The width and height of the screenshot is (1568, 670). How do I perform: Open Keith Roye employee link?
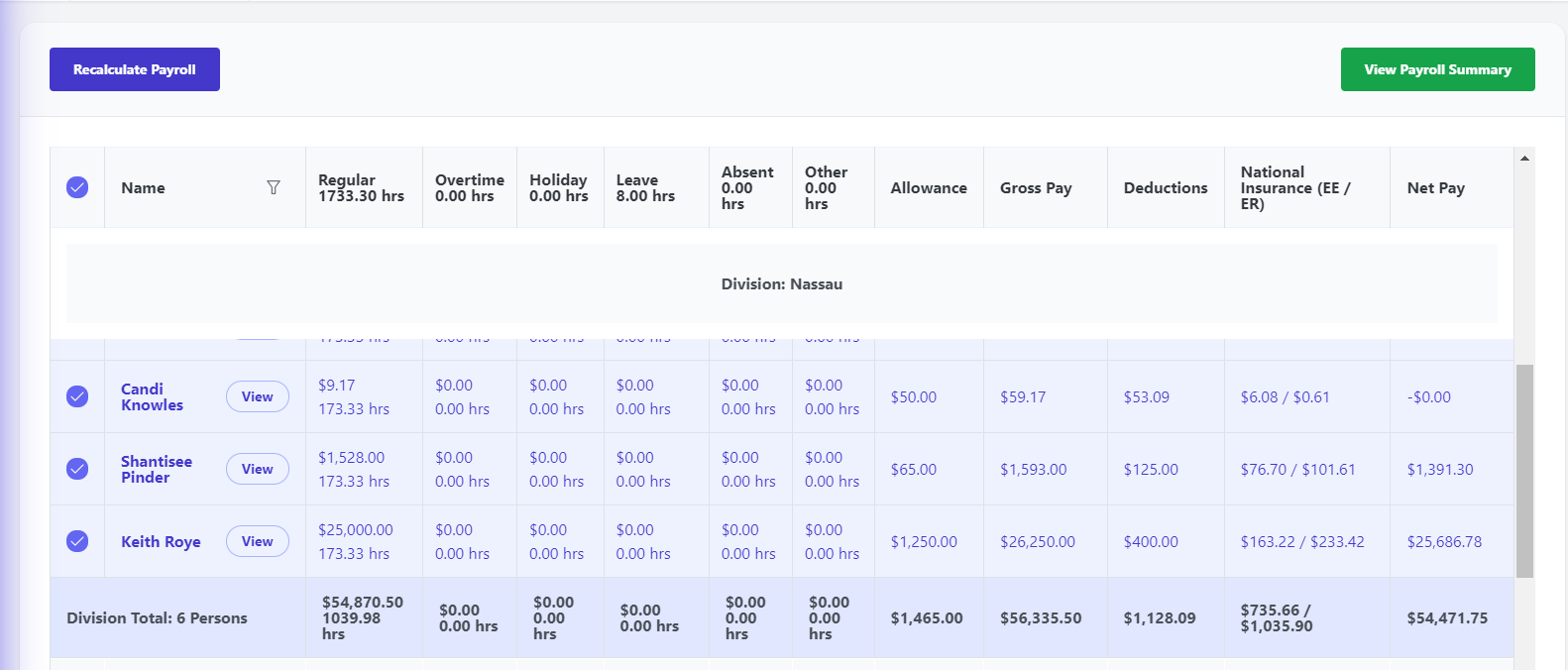161,541
